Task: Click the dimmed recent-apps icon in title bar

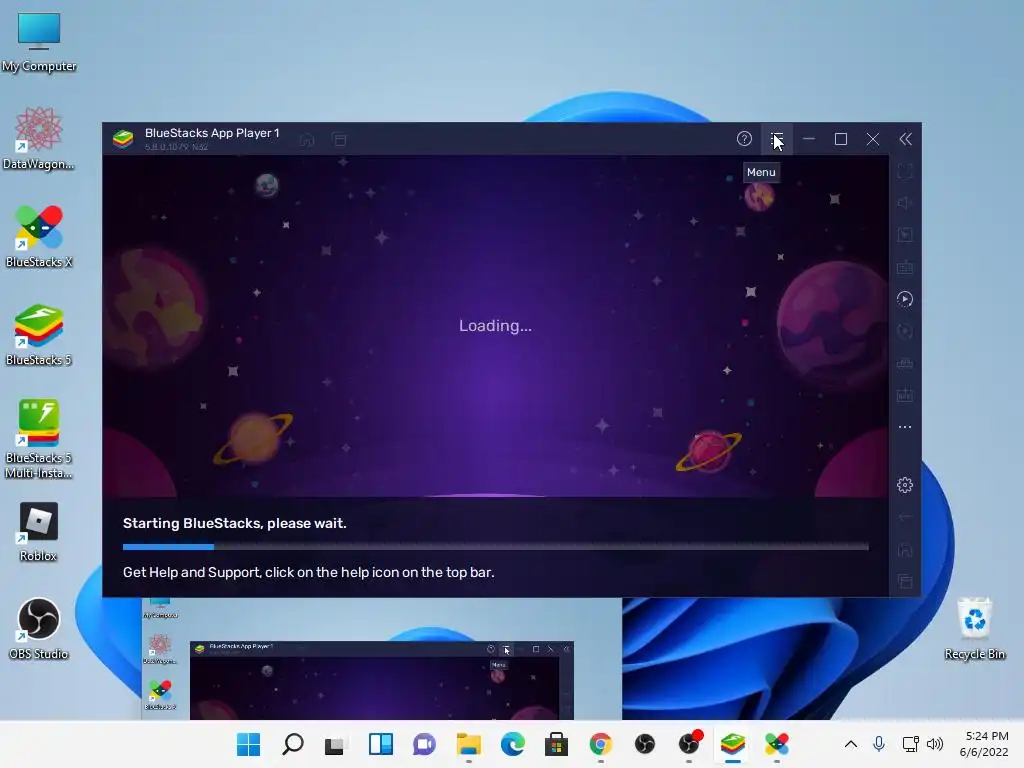Action: tap(340, 140)
